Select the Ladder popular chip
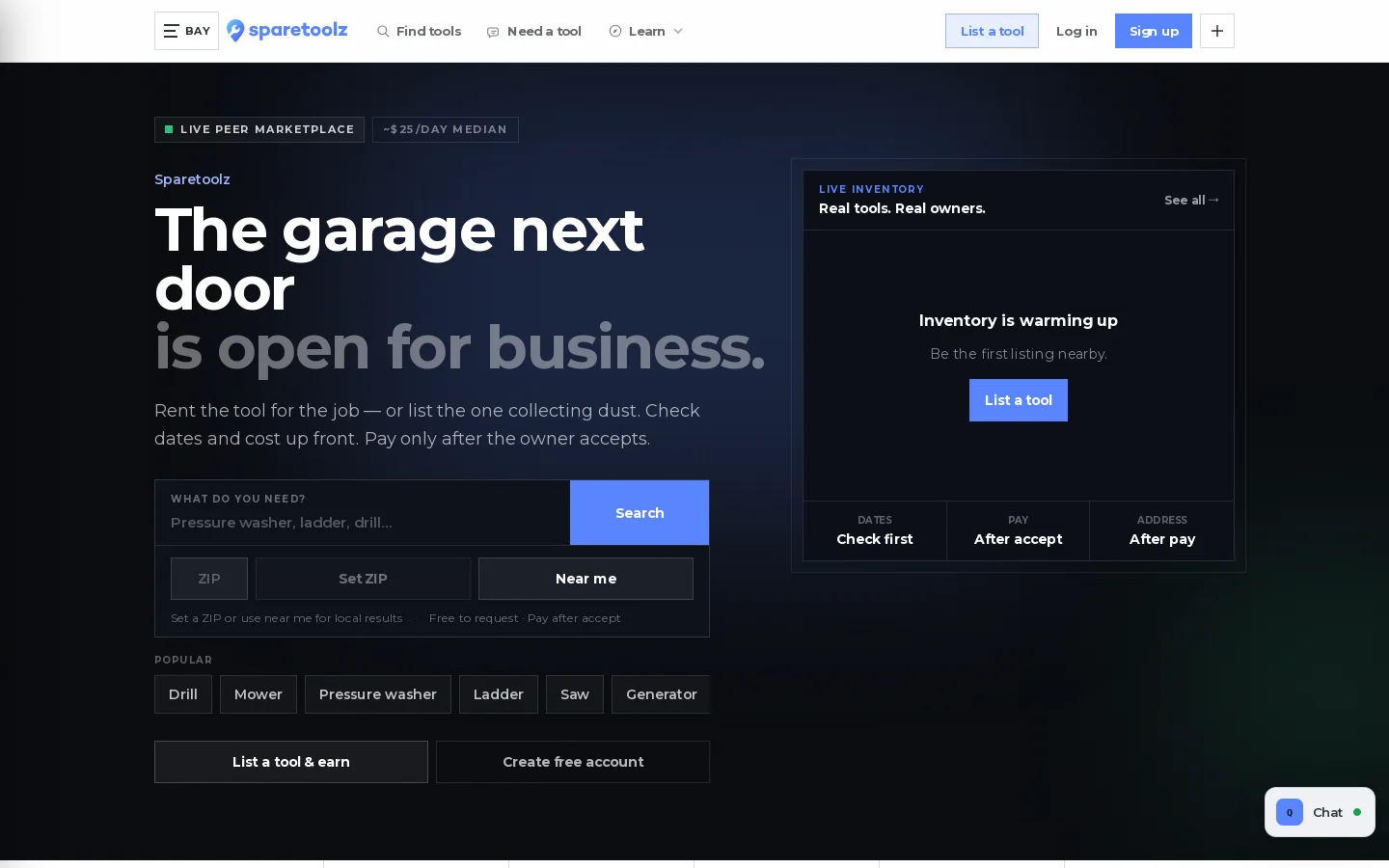The image size is (1389, 868). click(x=499, y=694)
